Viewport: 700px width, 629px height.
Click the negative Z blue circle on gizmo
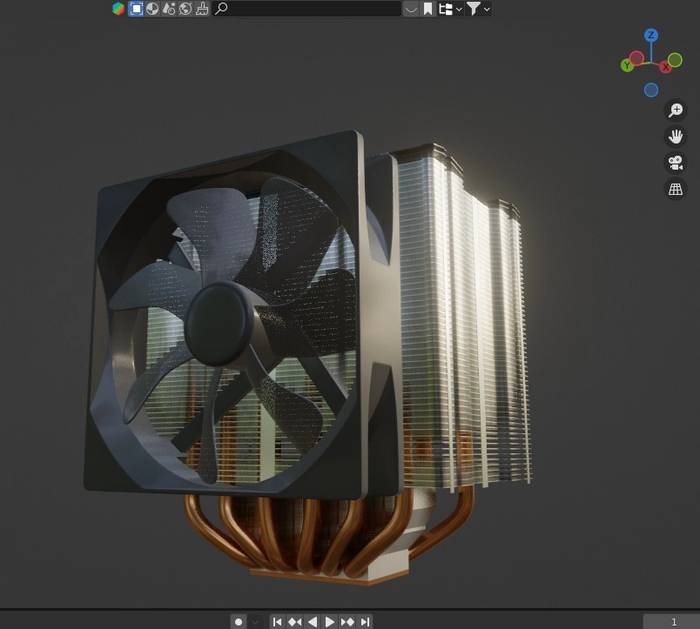tap(651, 90)
